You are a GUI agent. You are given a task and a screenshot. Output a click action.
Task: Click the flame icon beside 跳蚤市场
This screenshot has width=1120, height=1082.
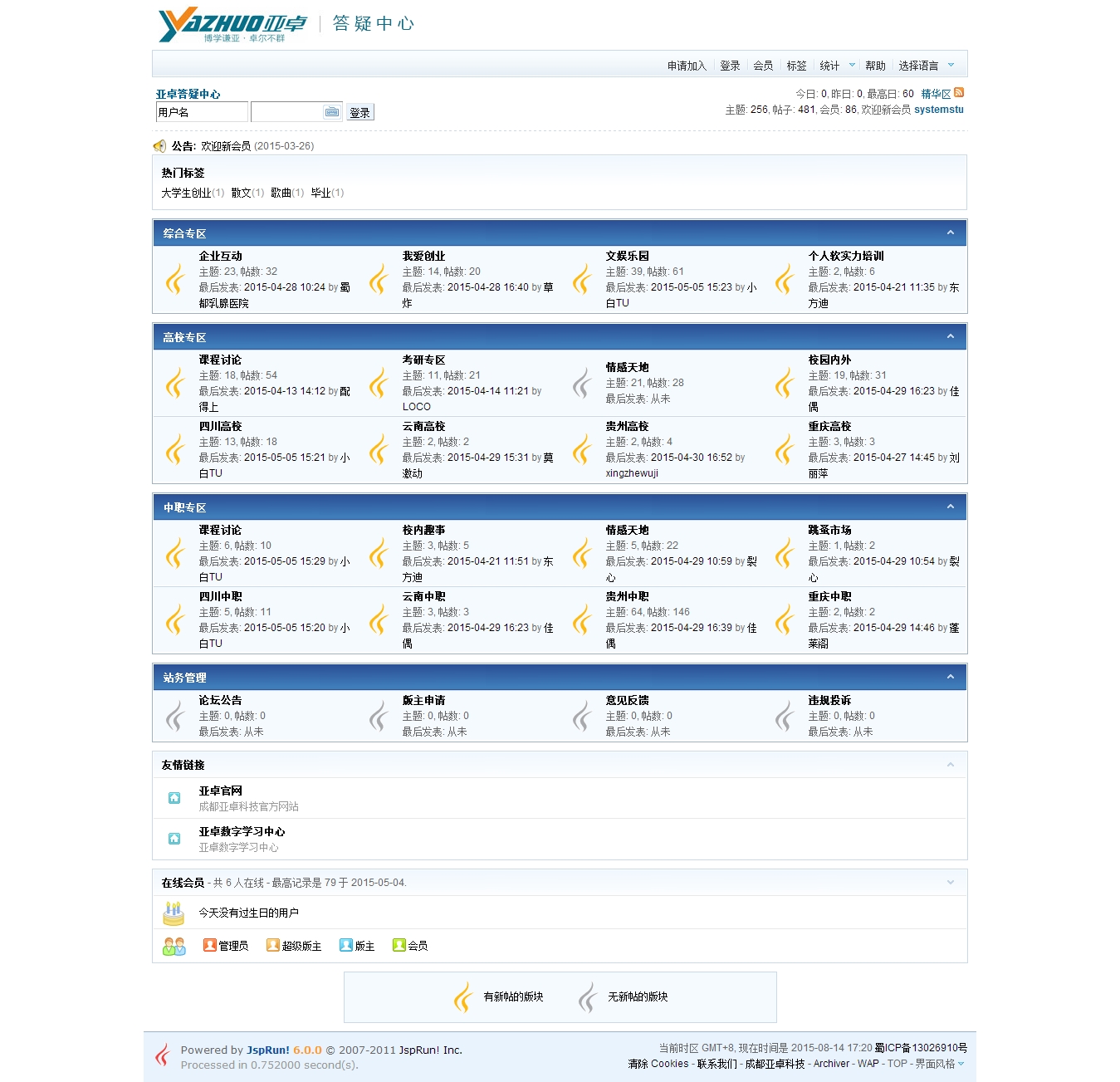pyautogui.click(x=784, y=554)
